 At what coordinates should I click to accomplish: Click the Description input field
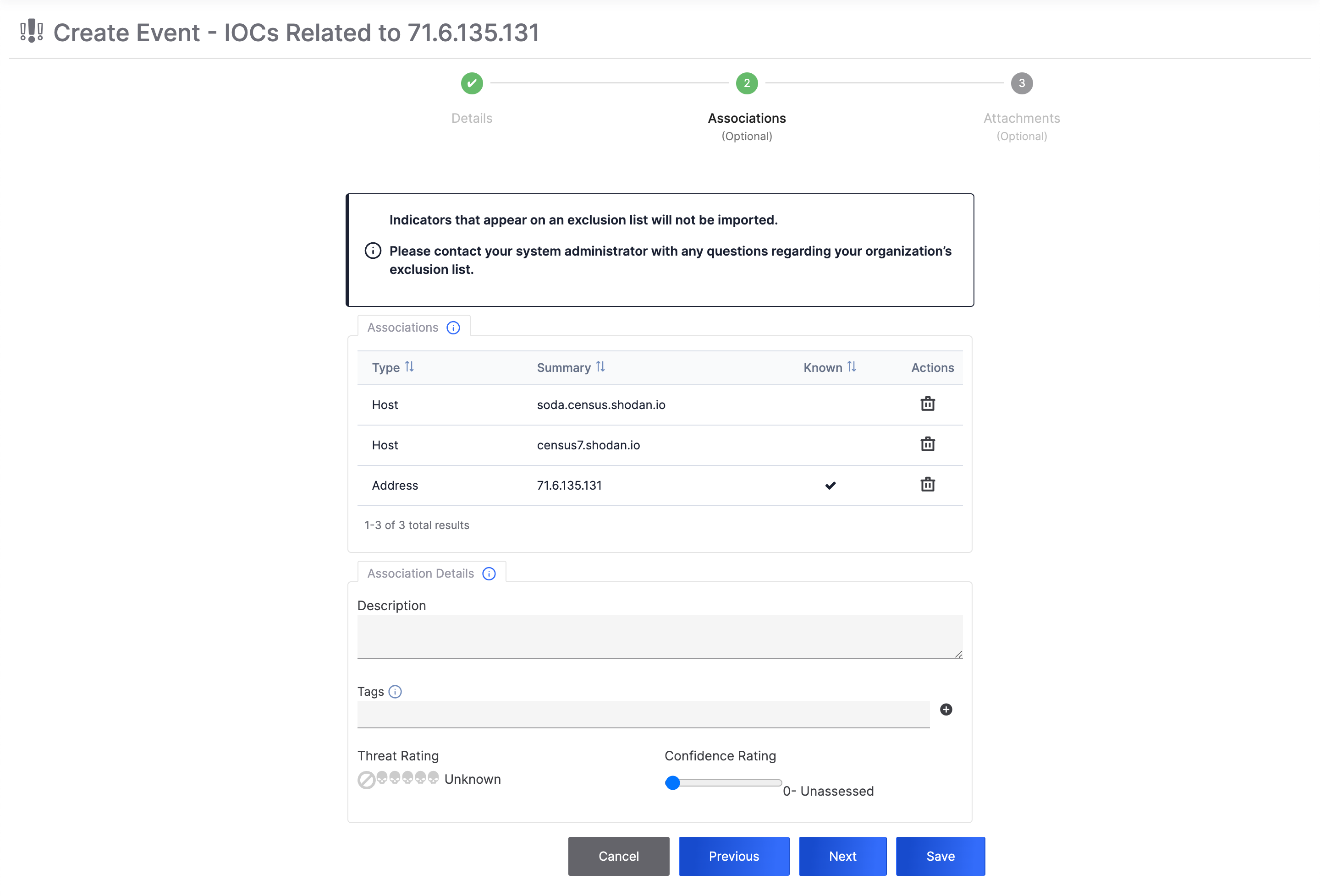[660, 635]
